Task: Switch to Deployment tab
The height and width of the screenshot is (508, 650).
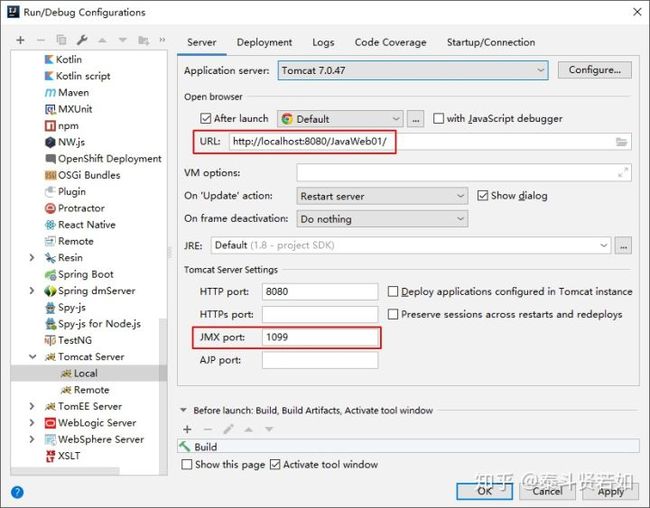Action: pyautogui.click(x=264, y=42)
